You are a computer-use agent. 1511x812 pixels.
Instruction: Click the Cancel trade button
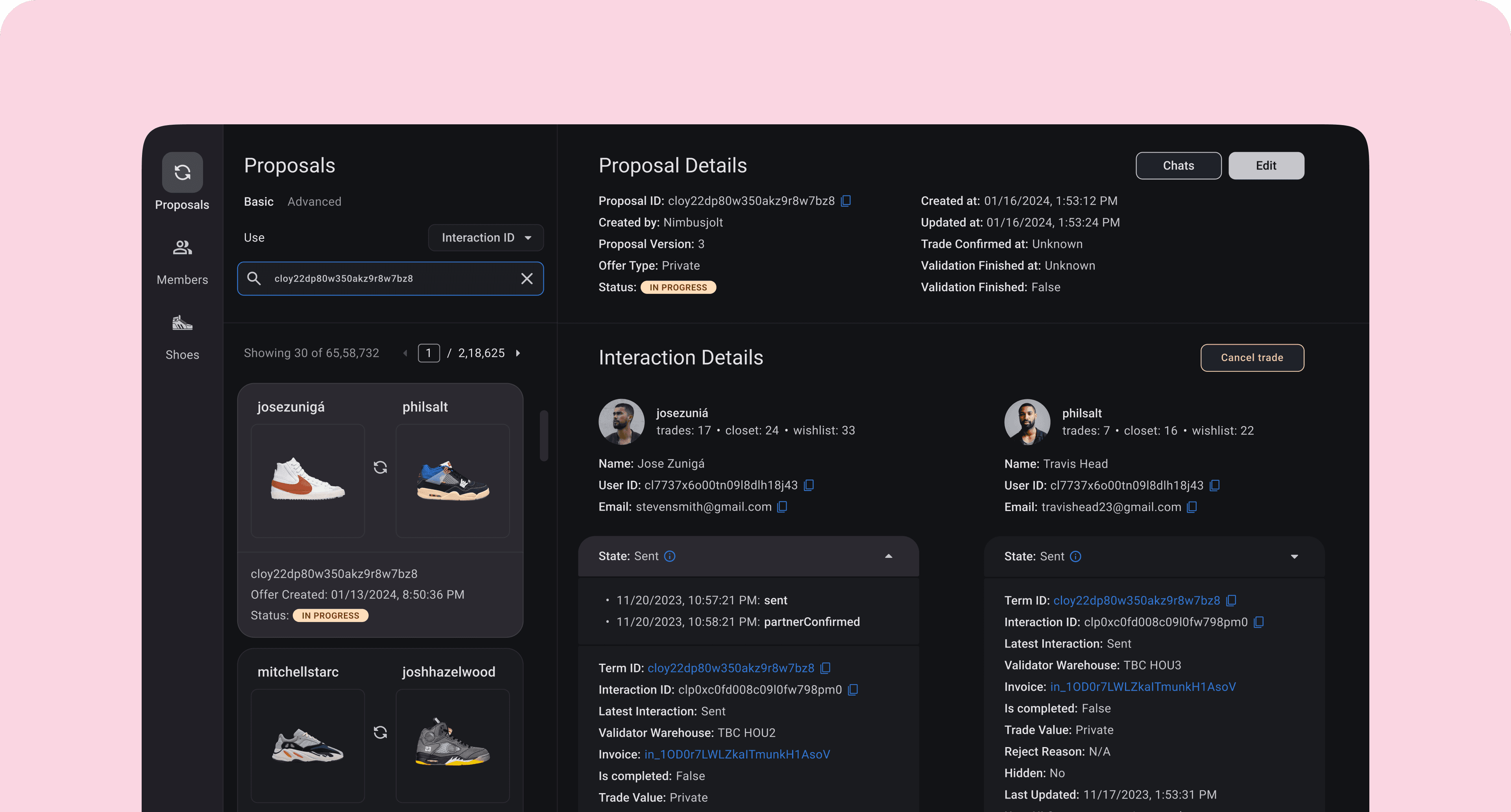pyautogui.click(x=1252, y=358)
